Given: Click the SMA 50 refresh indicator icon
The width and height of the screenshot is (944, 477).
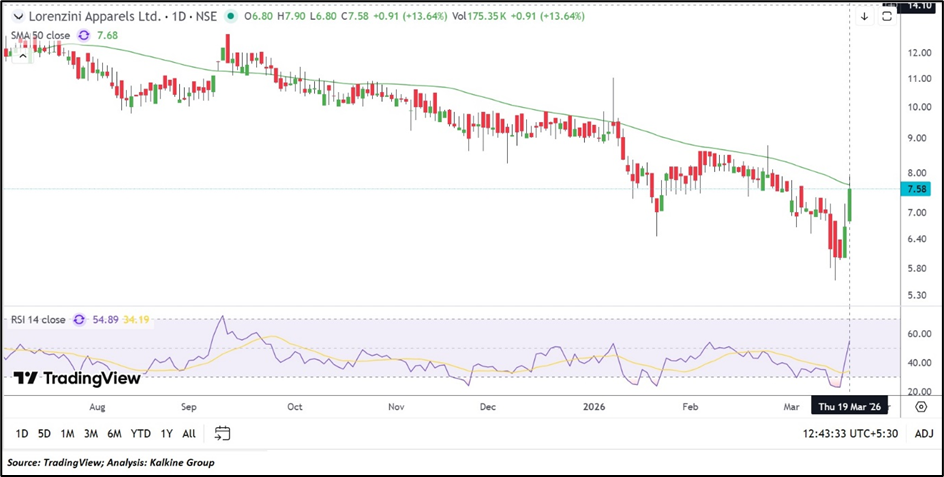Looking at the screenshot, I should coord(84,35).
